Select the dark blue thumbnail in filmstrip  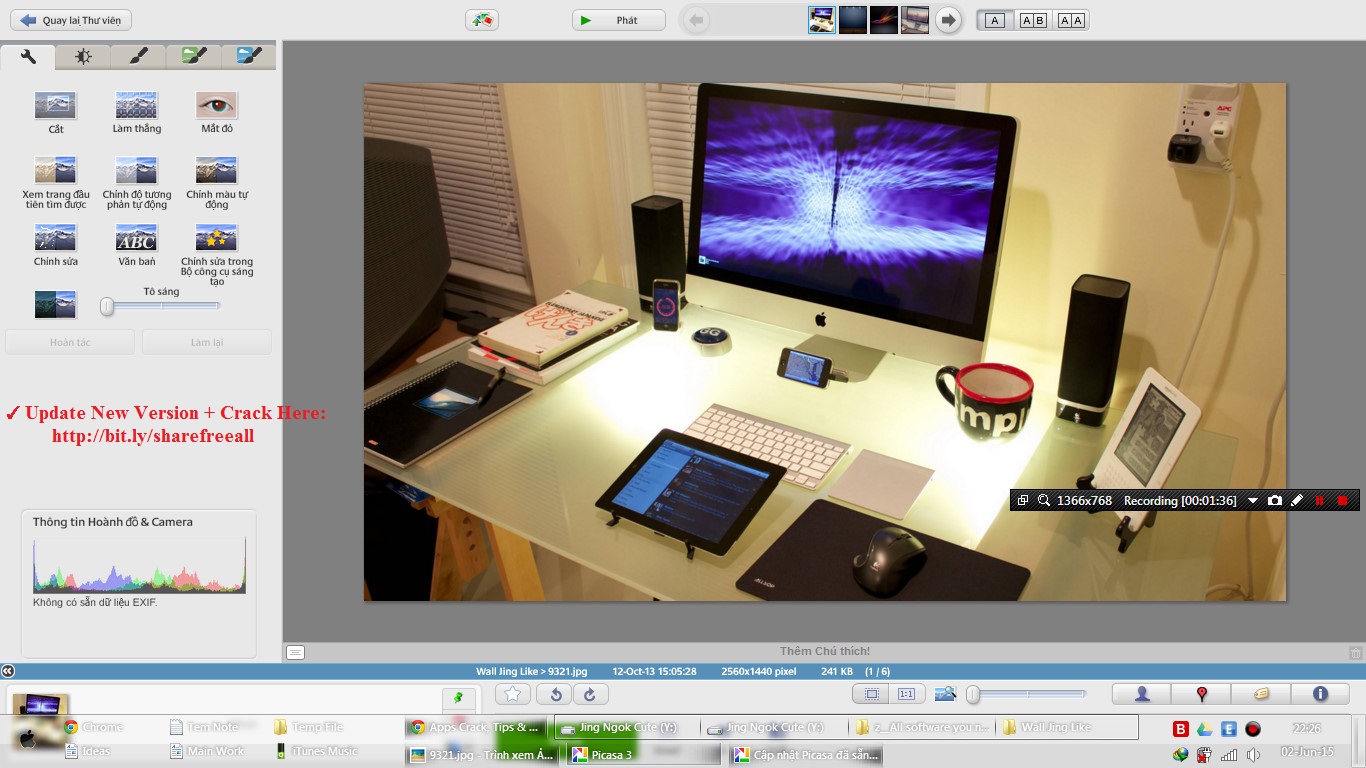point(853,20)
